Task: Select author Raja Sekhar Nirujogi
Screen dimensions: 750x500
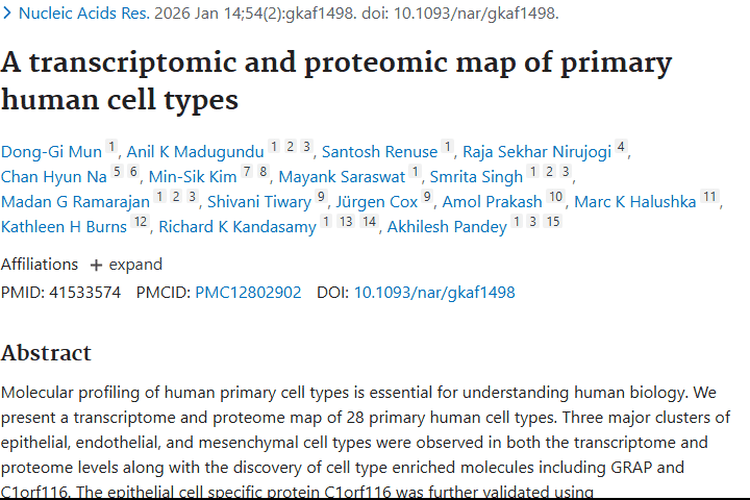Action: (x=537, y=152)
